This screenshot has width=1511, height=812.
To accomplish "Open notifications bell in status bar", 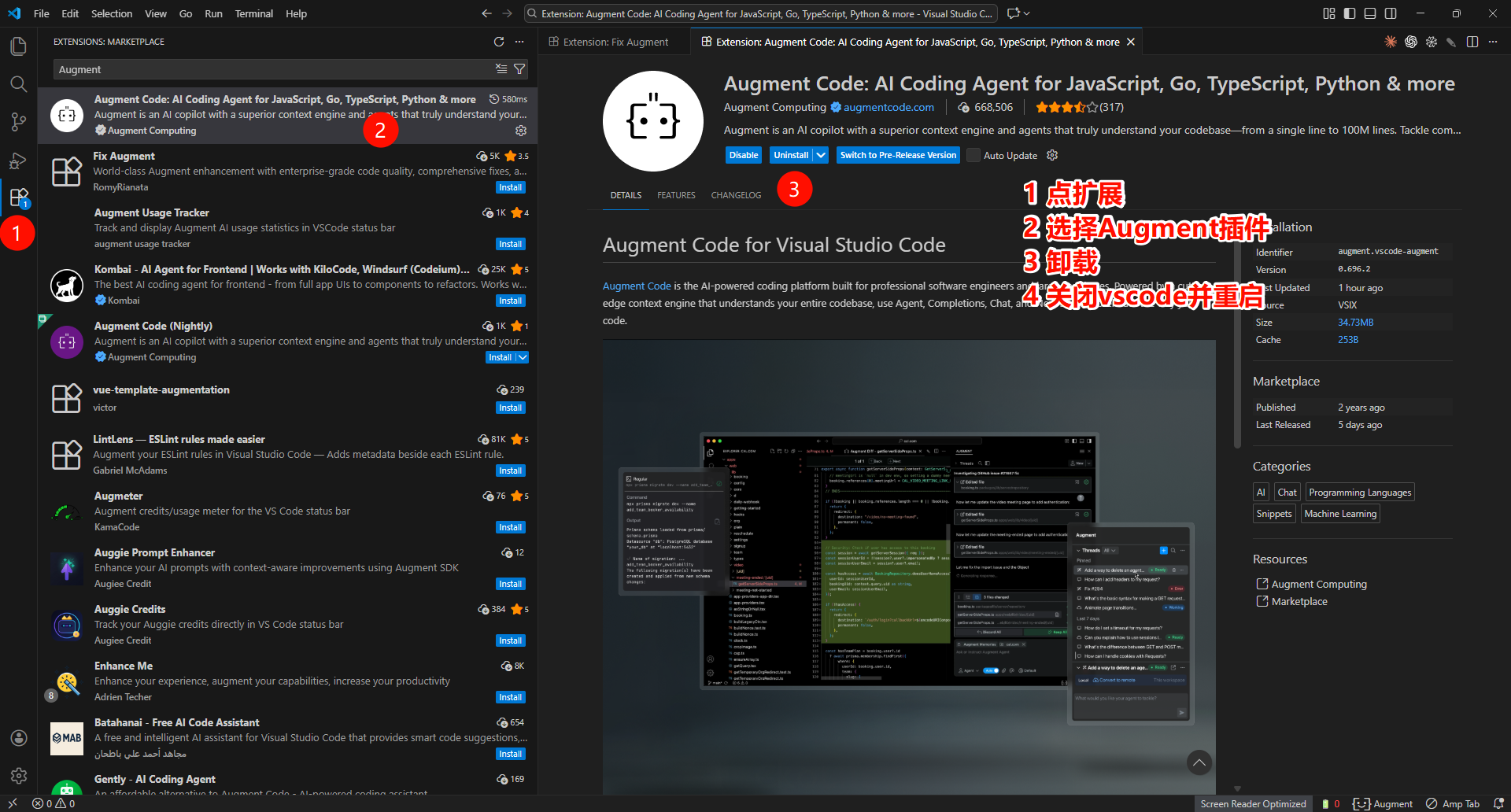I will click(x=1498, y=803).
